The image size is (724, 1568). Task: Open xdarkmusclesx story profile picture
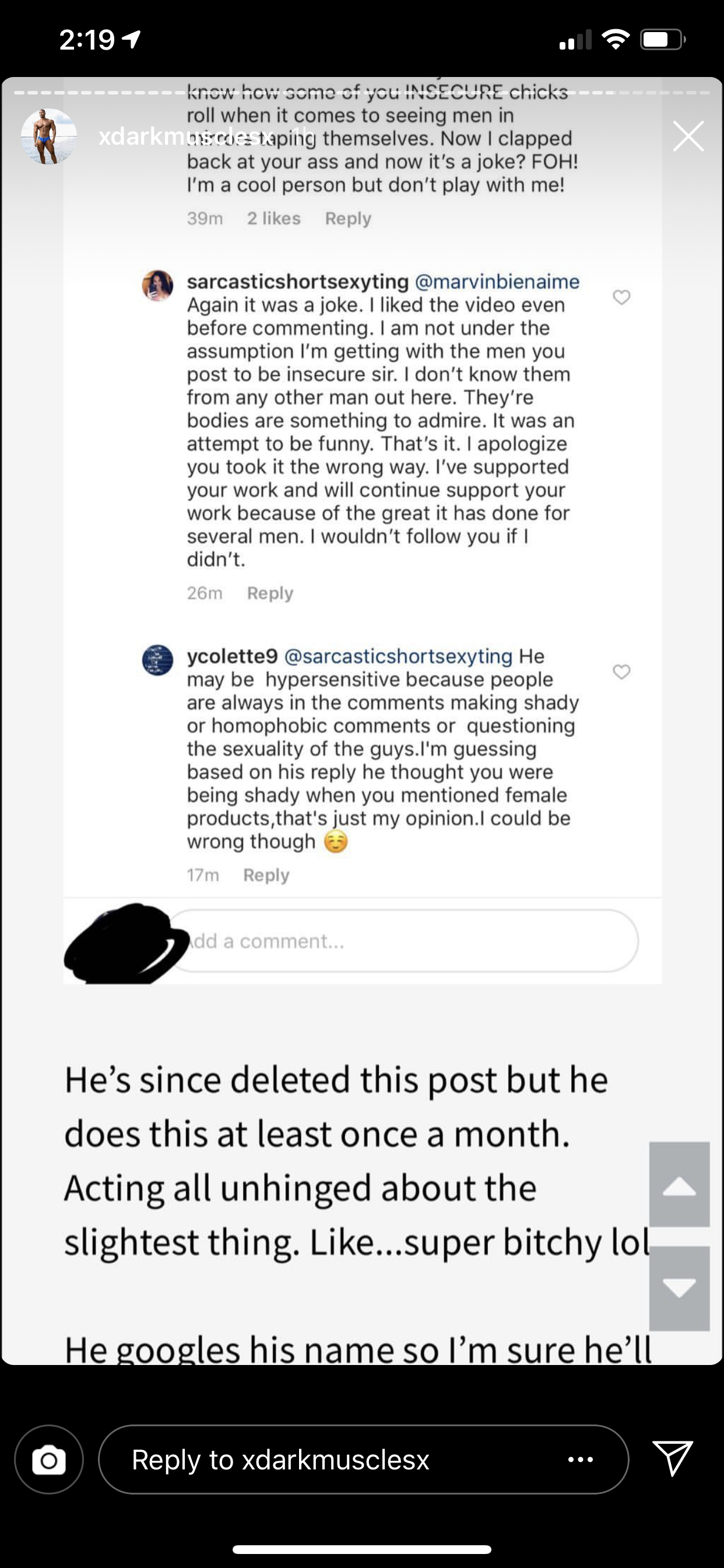[48, 136]
